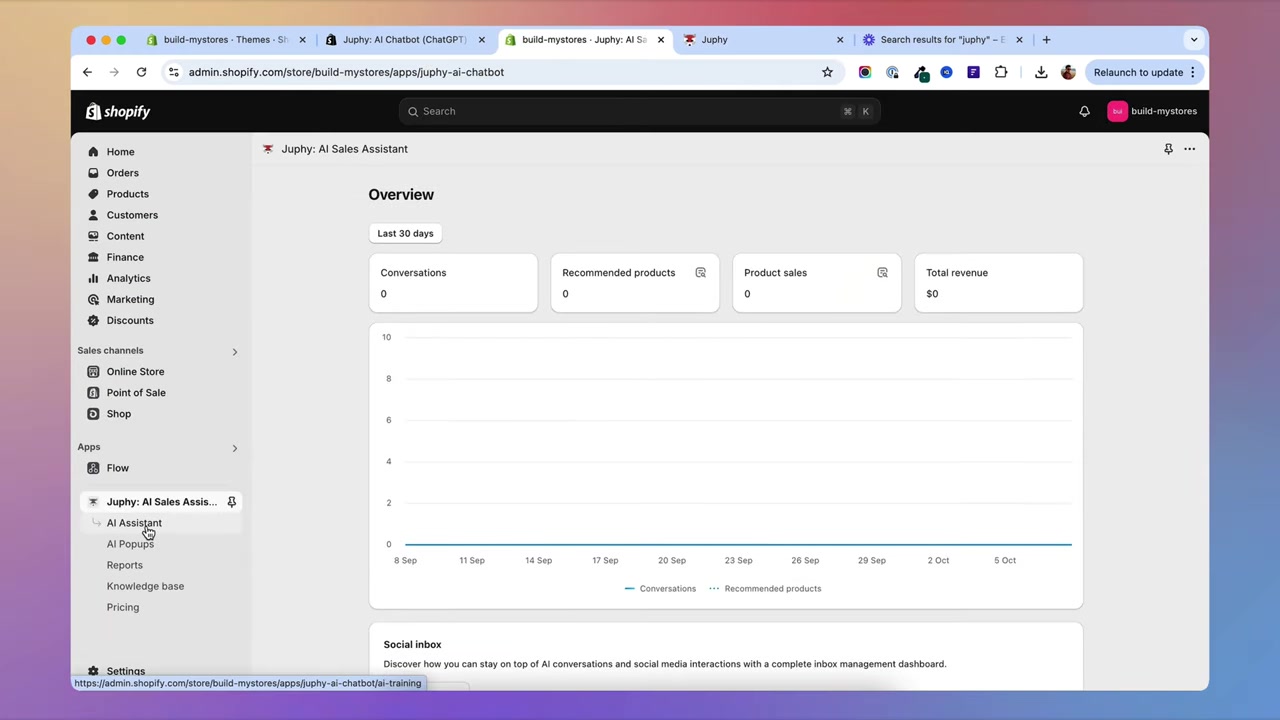The height and width of the screenshot is (720, 1280).
Task: Switch to the Juphy browser tab
Action: 764,40
